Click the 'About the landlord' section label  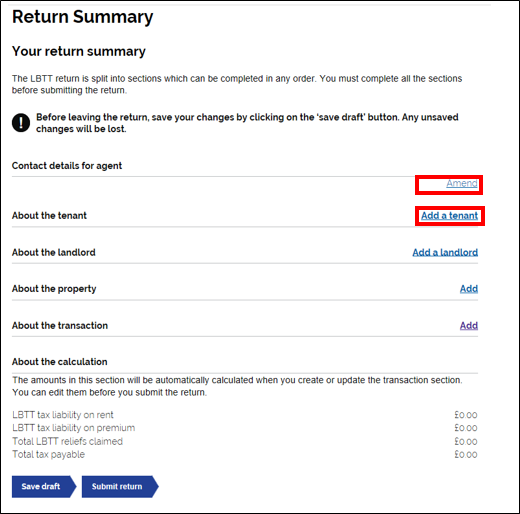click(54, 252)
